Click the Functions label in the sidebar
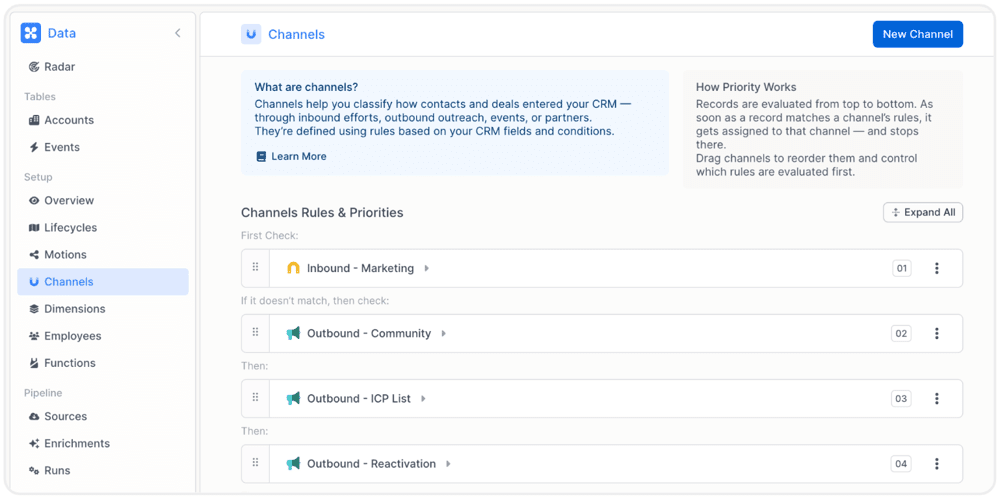The height and width of the screenshot is (500, 1000). click(x=70, y=363)
